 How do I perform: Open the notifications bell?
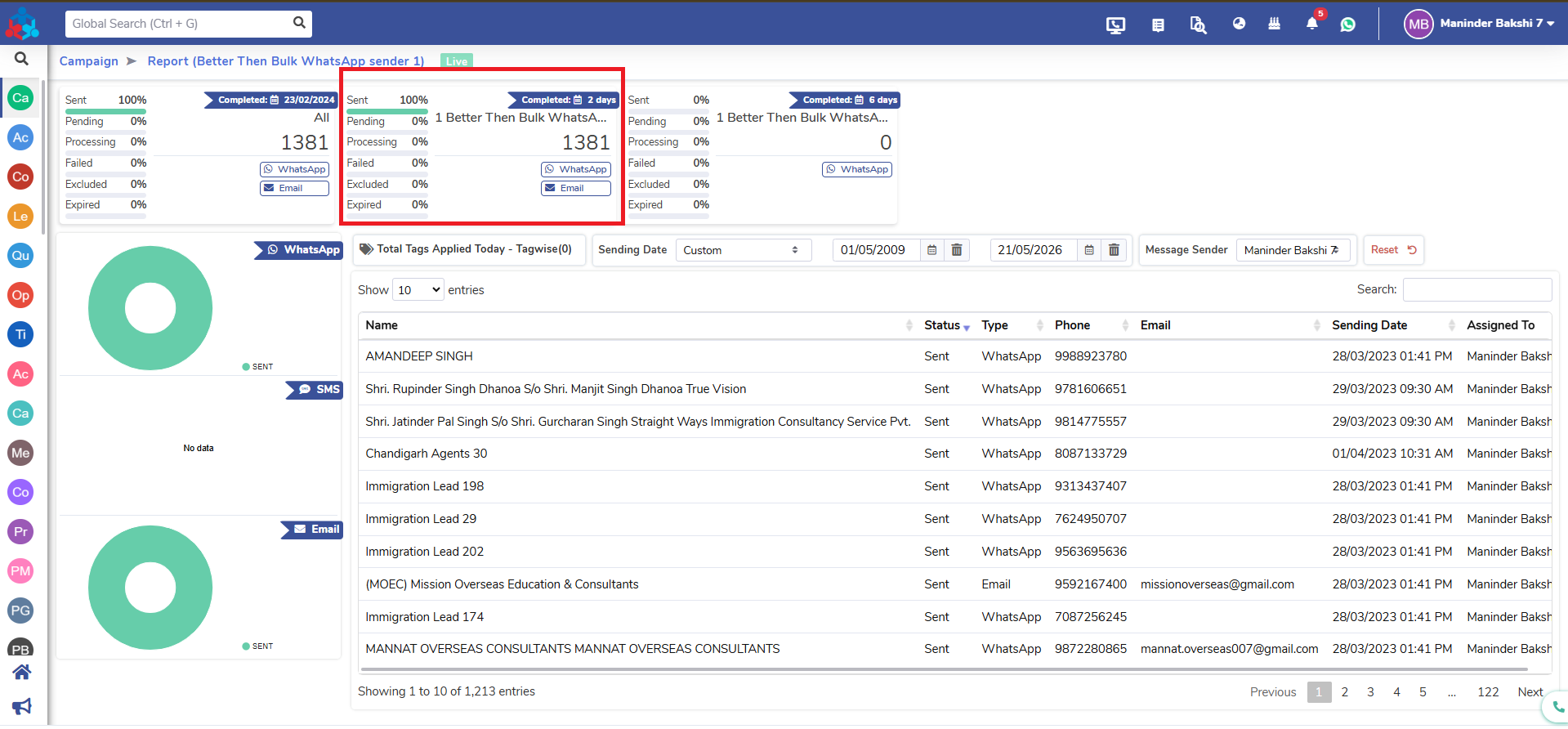[x=1312, y=23]
